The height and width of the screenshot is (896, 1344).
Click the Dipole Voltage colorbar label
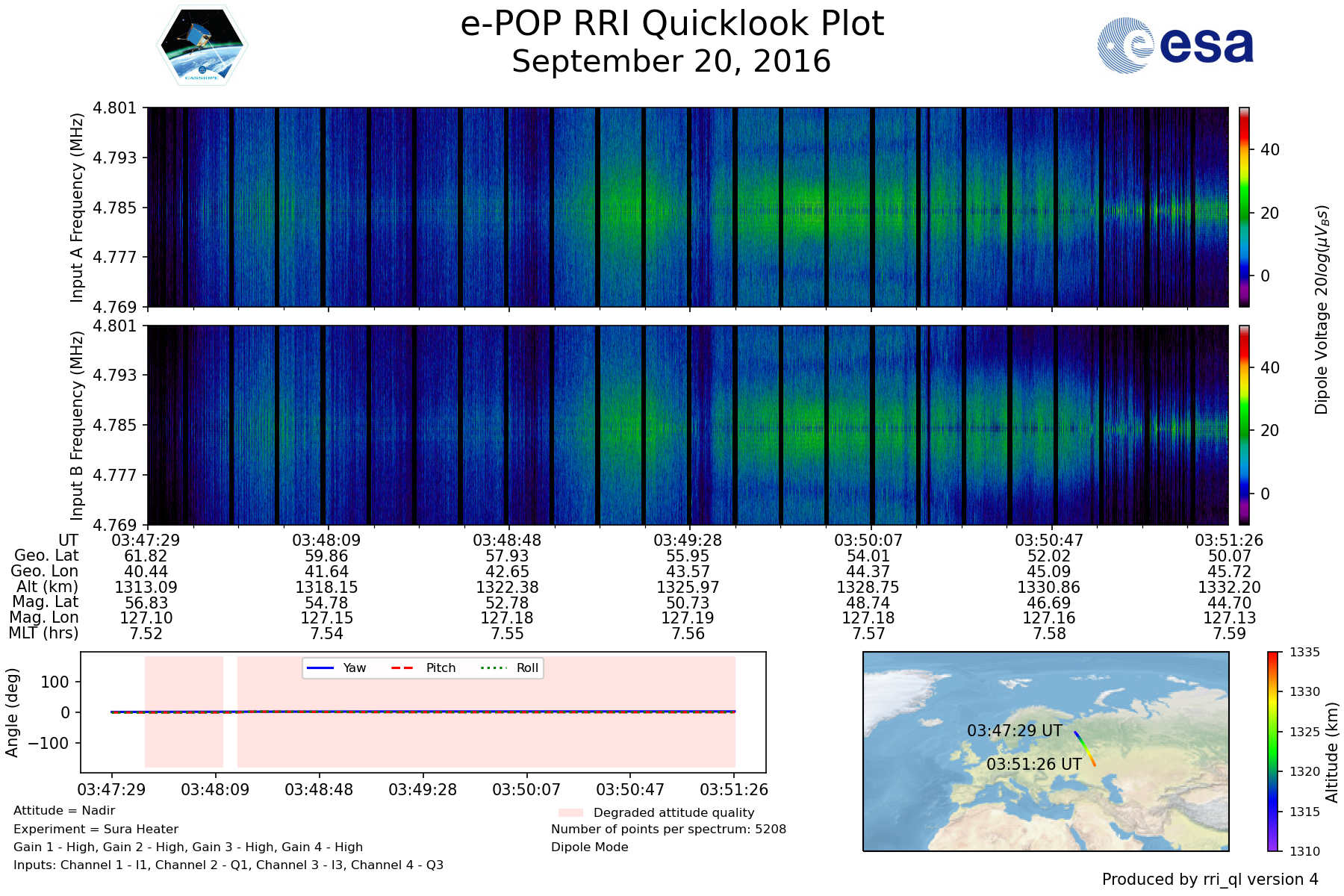1322,310
